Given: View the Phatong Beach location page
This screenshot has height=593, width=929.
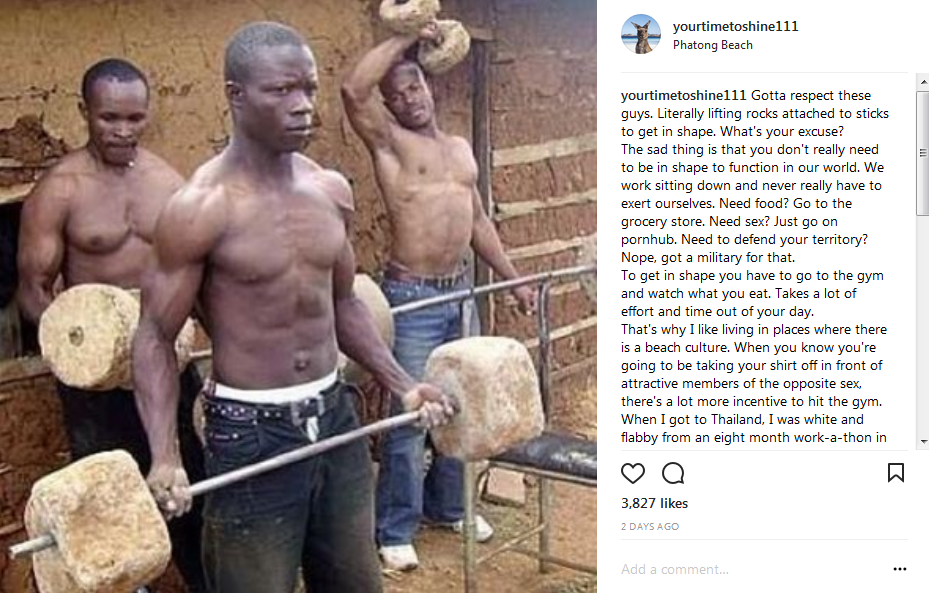Looking at the screenshot, I should pos(713,45).
